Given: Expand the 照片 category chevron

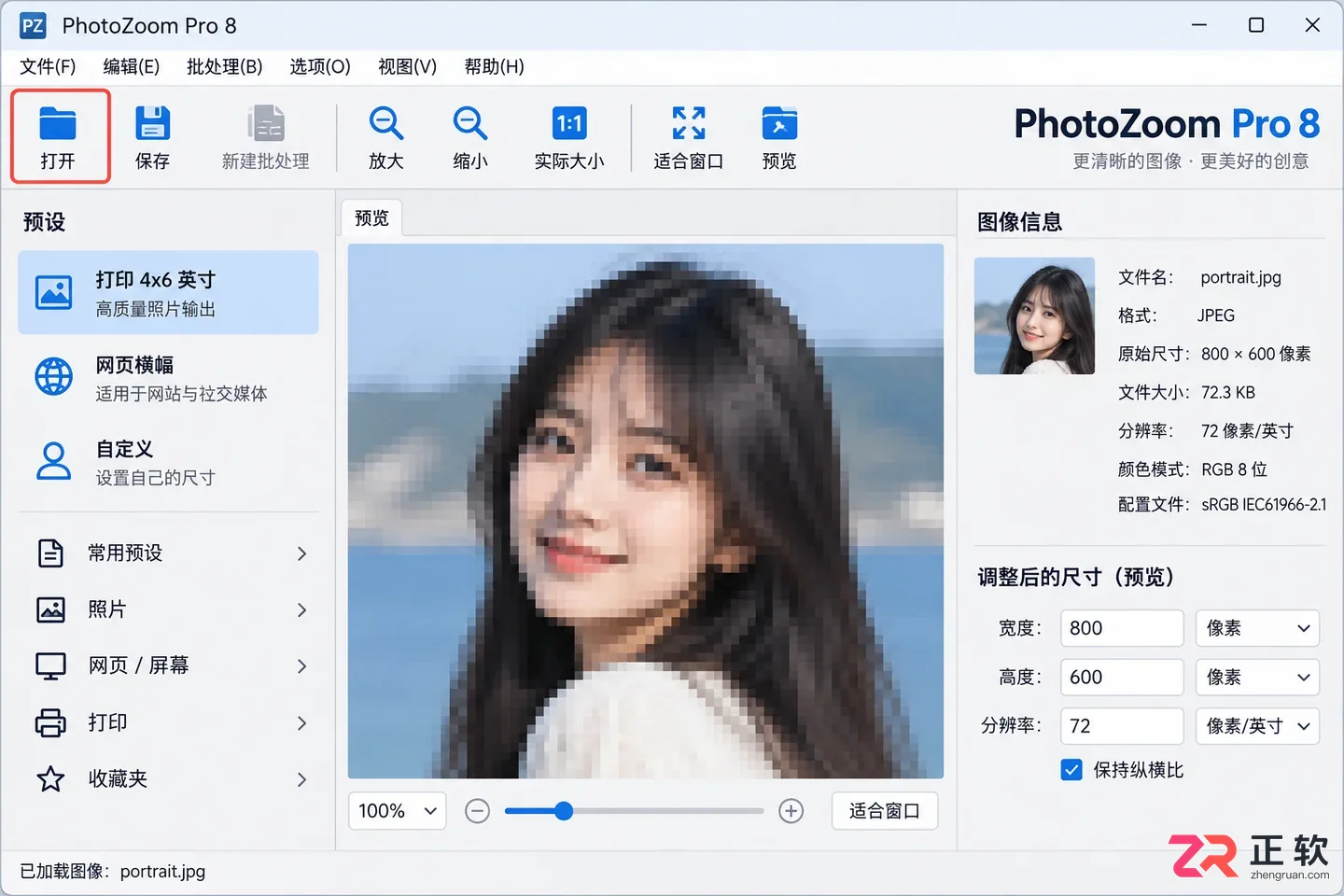Looking at the screenshot, I should coord(301,609).
